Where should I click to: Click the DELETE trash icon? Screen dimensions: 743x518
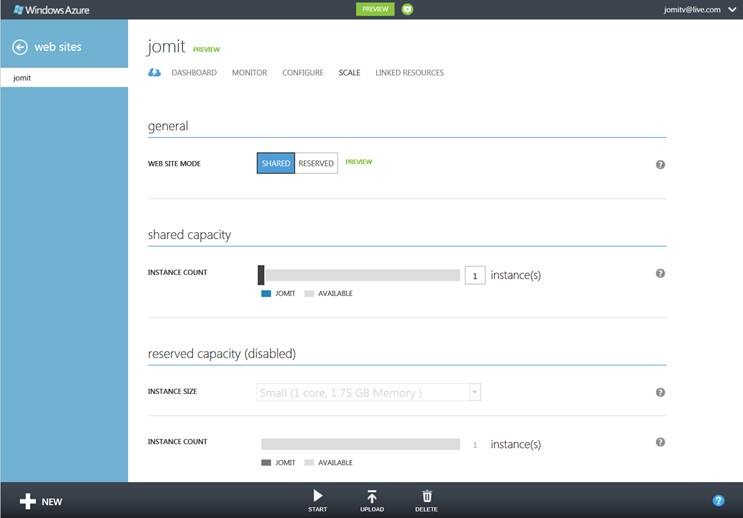click(426, 500)
